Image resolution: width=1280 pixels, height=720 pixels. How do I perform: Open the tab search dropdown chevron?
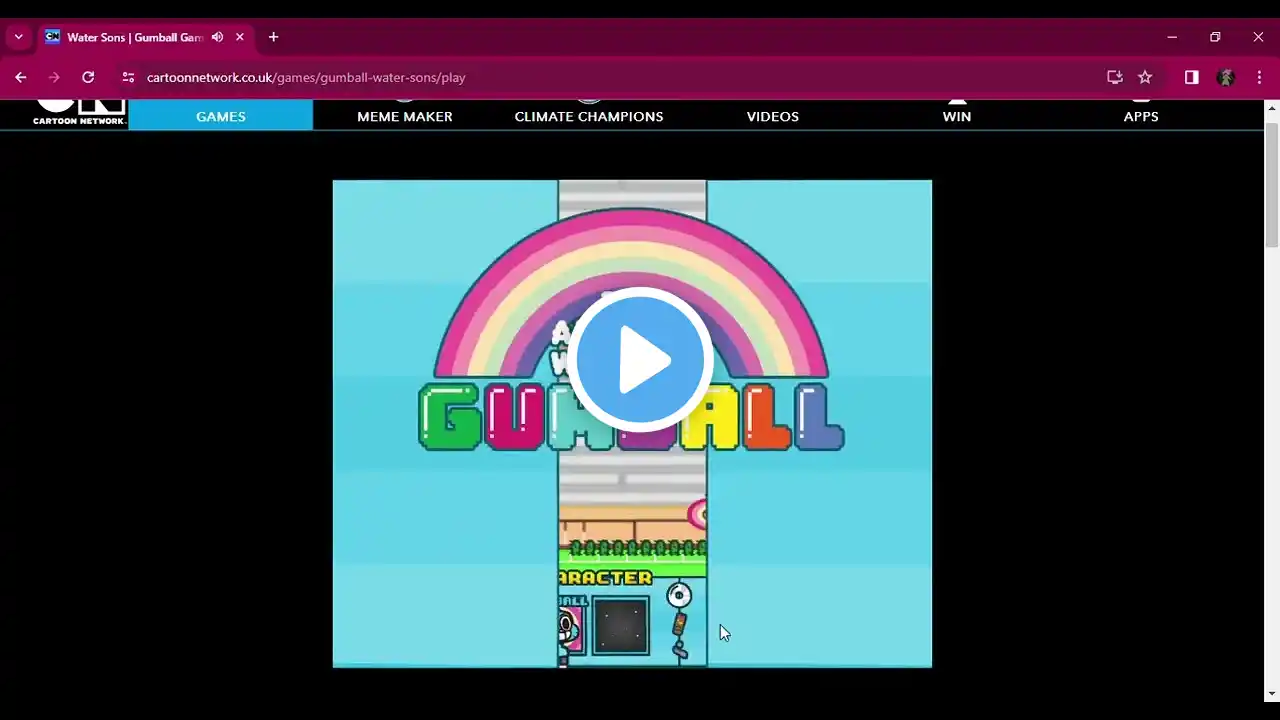tap(18, 37)
